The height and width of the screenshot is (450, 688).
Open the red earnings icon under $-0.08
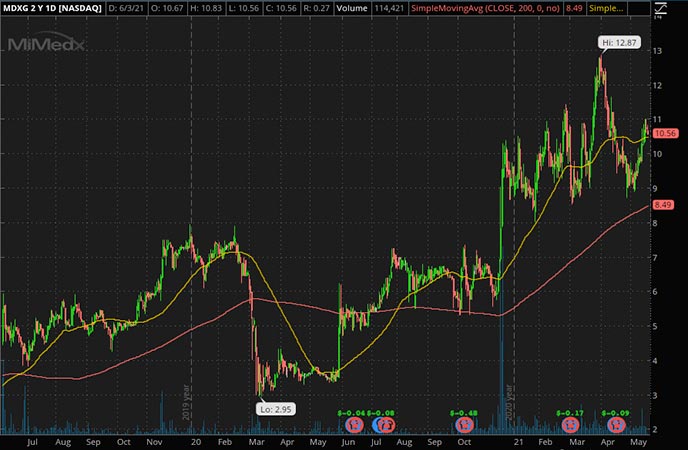coord(387,425)
